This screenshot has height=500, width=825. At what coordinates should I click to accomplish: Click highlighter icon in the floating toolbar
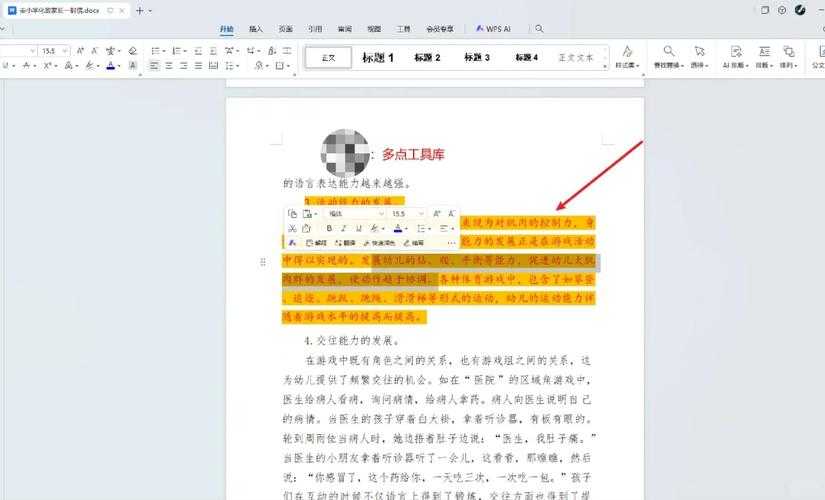click(x=375, y=228)
